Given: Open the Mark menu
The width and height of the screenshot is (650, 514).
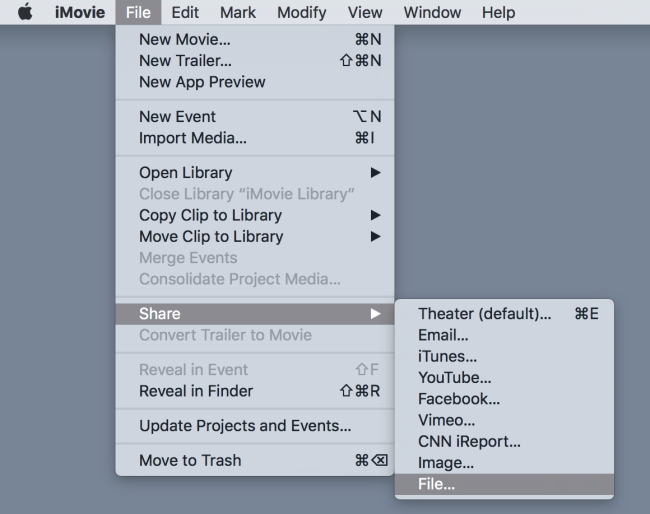Looking at the screenshot, I should click(x=238, y=12).
